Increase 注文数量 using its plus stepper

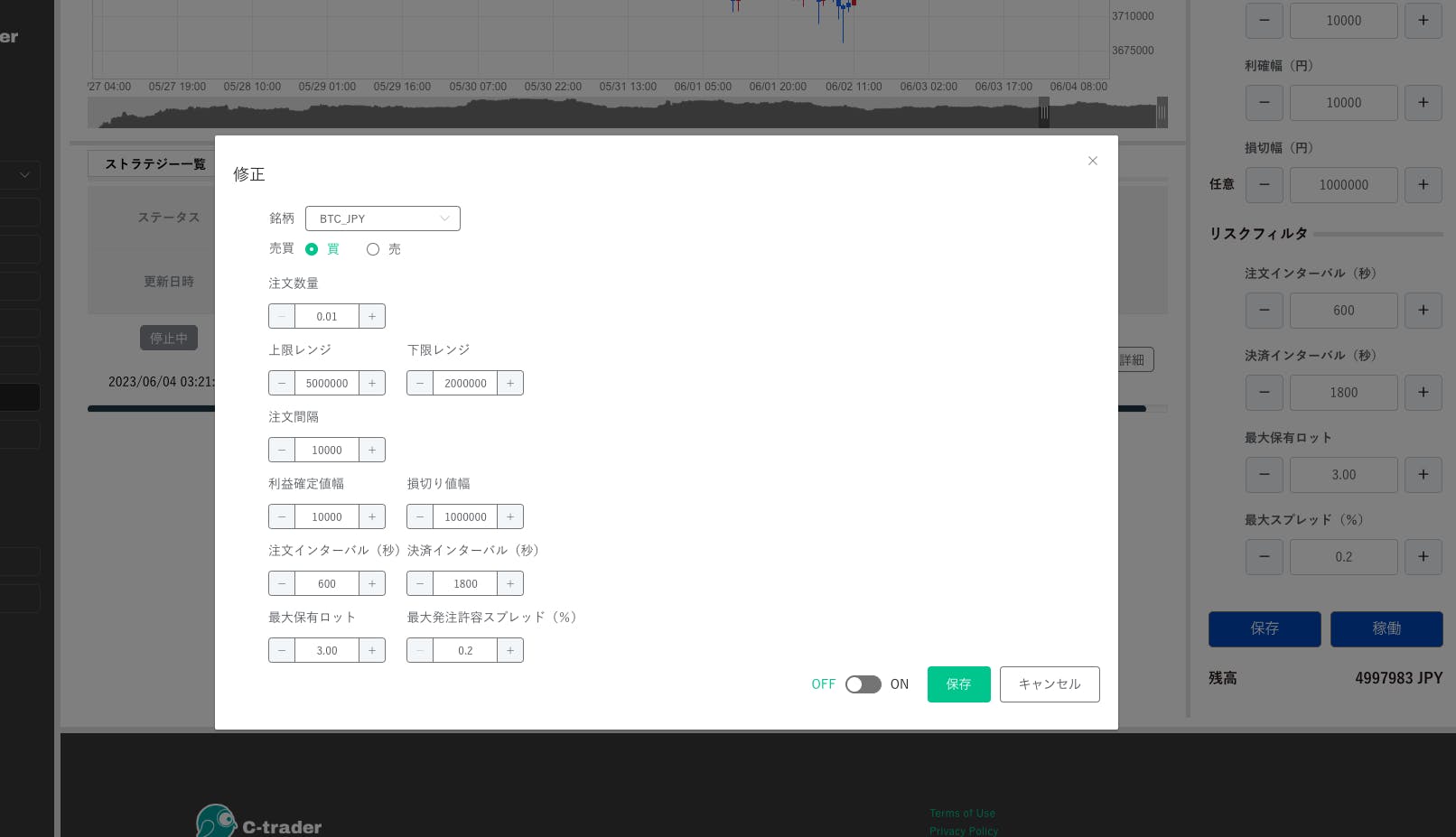[x=372, y=316]
